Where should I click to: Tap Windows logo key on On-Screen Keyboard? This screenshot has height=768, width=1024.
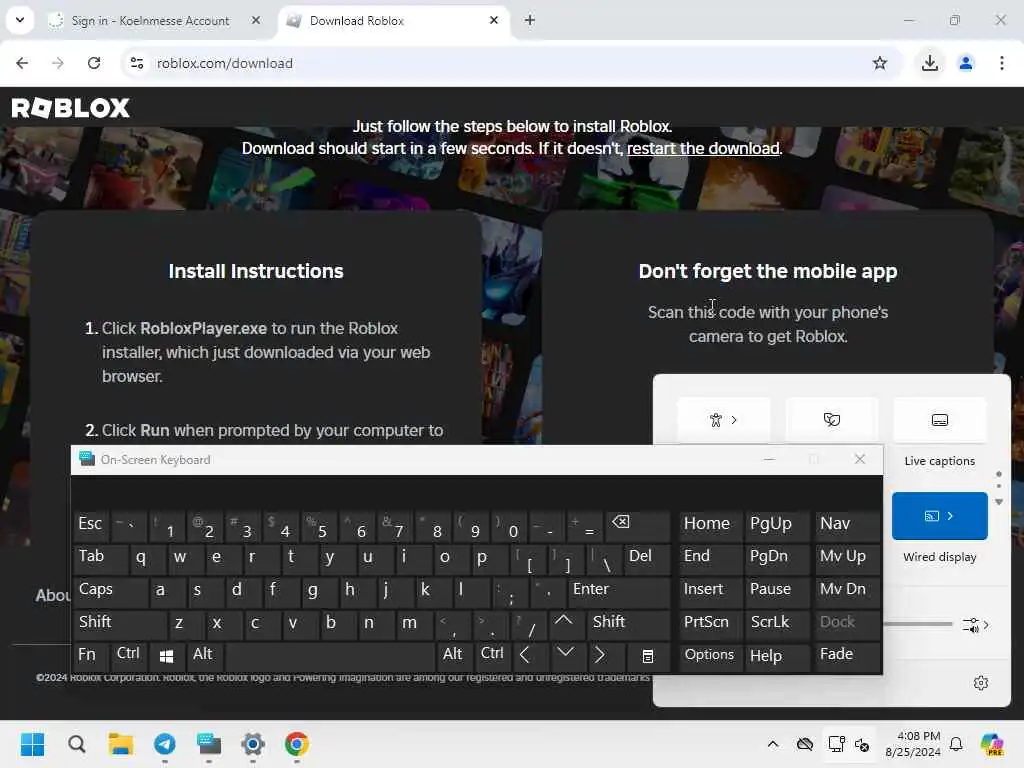[x=167, y=656]
